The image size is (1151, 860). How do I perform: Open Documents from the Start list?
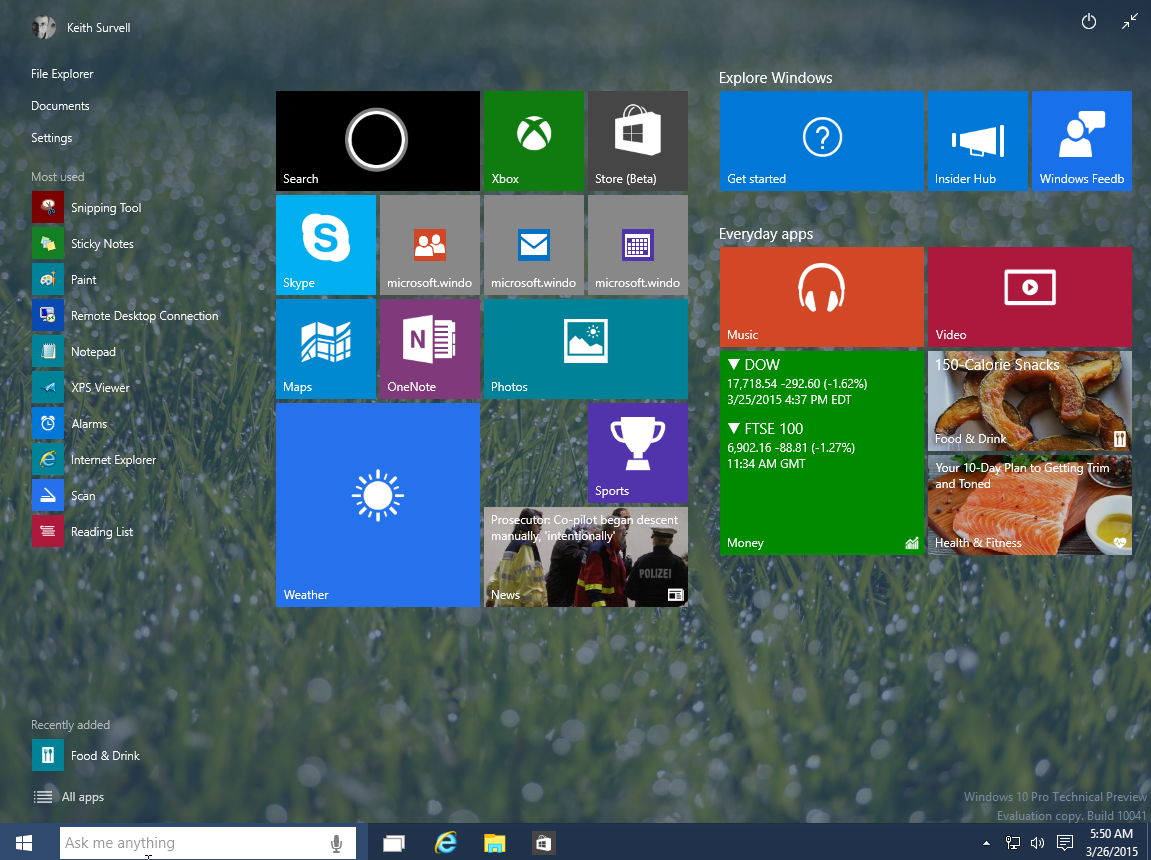click(x=60, y=106)
